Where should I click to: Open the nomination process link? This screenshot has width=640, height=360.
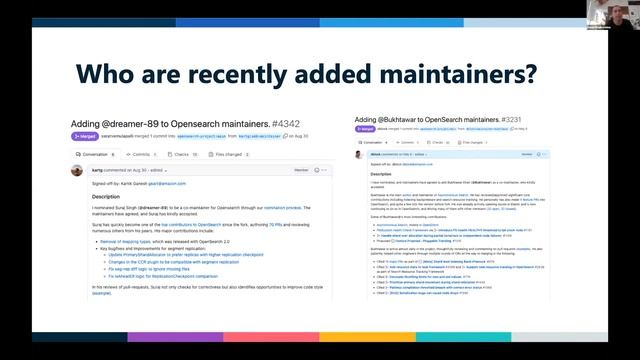pyautogui.click(x=282, y=208)
